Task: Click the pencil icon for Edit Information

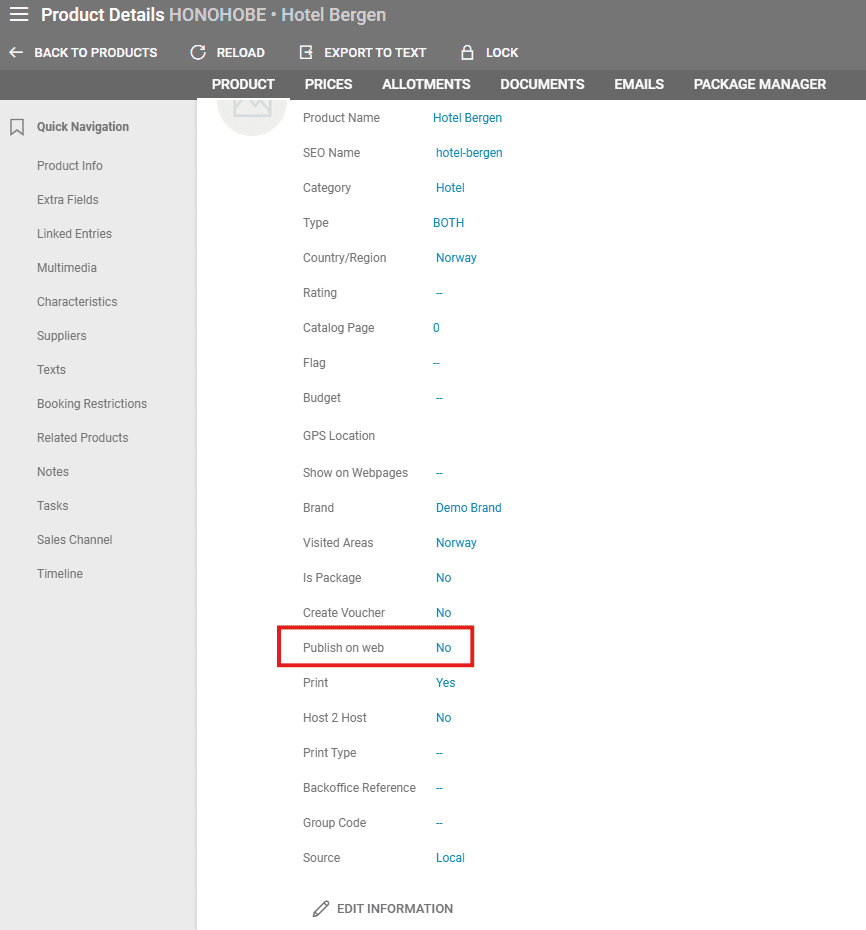Action: pyautogui.click(x=320, y=909)
